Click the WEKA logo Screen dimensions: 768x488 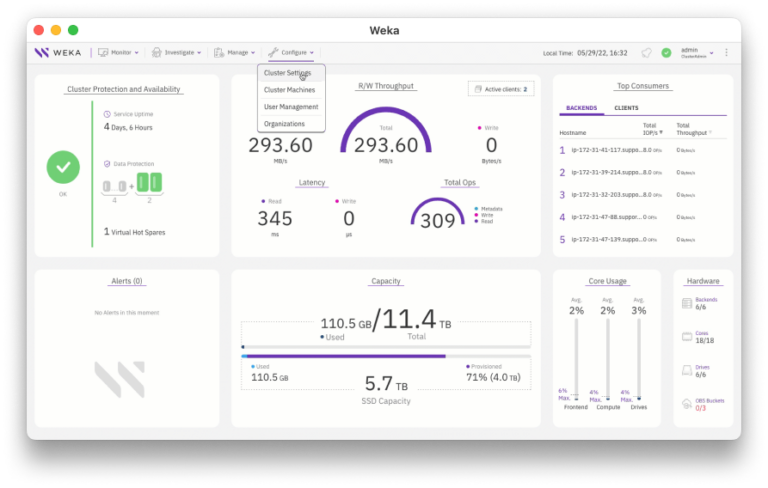58,52
